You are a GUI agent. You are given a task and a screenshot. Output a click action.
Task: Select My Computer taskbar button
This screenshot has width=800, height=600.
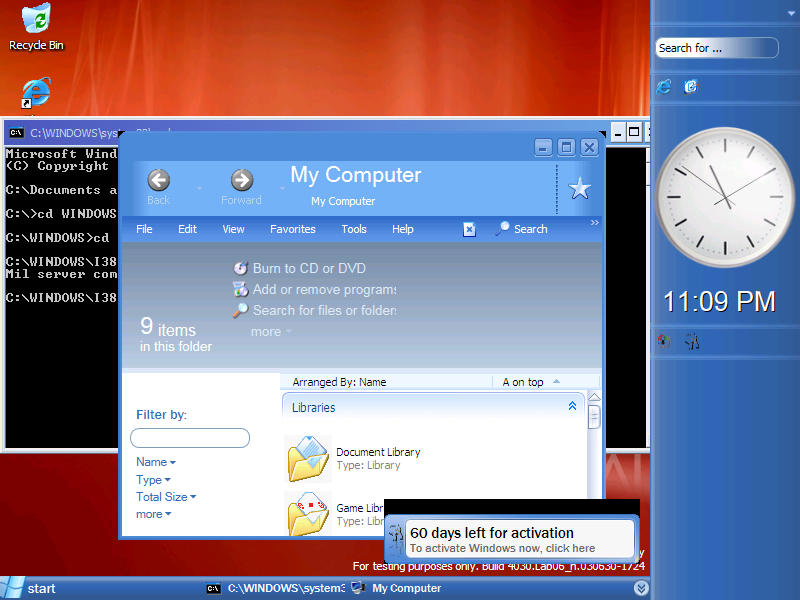pyautogui.click(x=396, y=588)
